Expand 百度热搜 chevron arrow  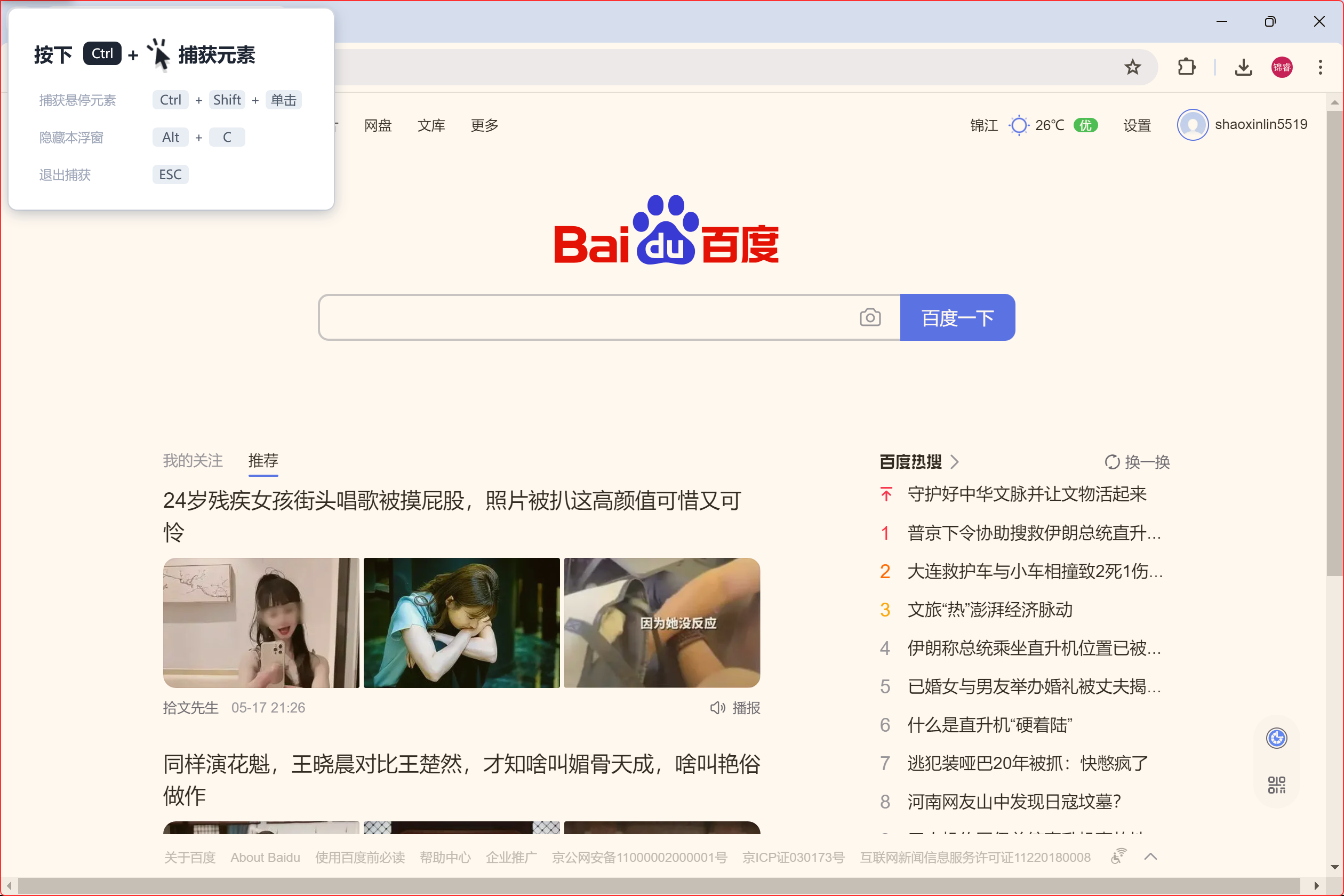pyautogui.click(x=954, y=462)
